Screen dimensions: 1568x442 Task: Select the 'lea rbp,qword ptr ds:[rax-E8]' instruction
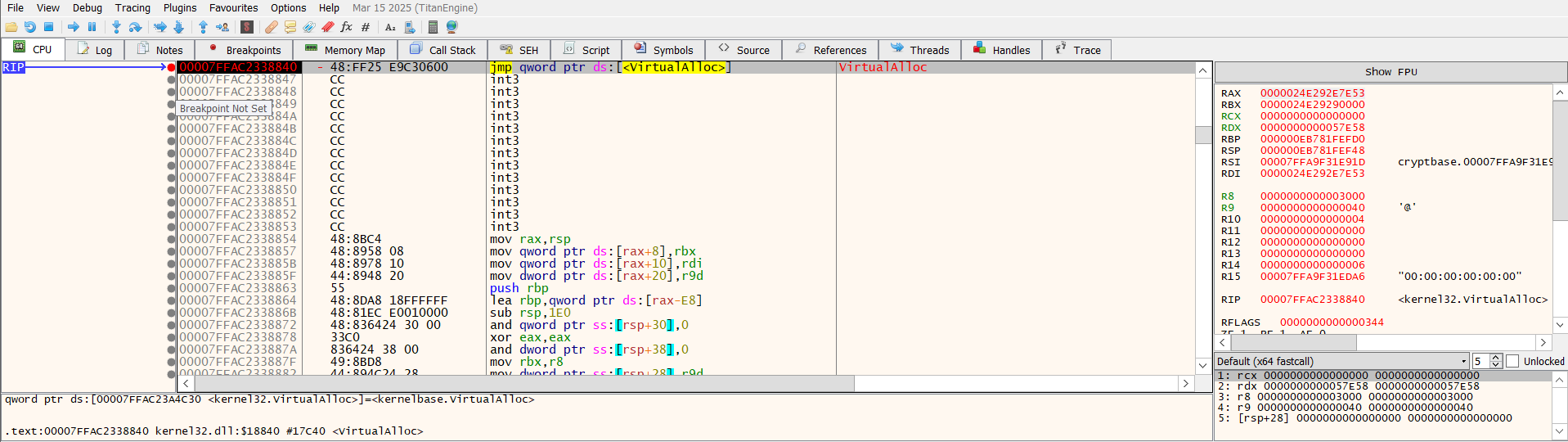[x=596, y=300]
